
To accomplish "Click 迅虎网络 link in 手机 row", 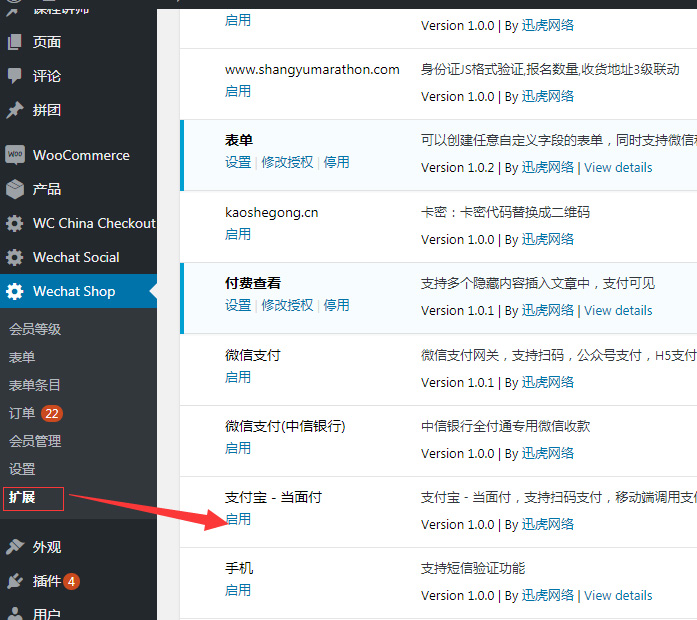I will [548, 596].
